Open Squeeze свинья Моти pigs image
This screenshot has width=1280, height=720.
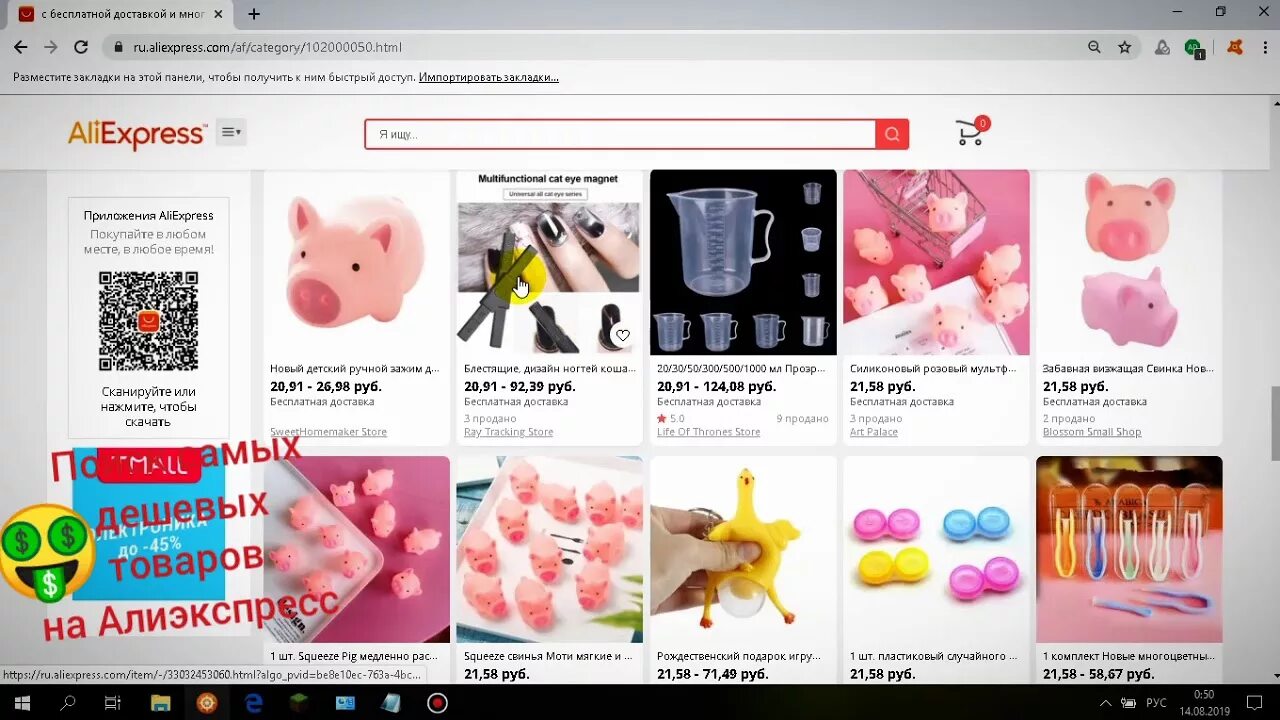[549, 549]
